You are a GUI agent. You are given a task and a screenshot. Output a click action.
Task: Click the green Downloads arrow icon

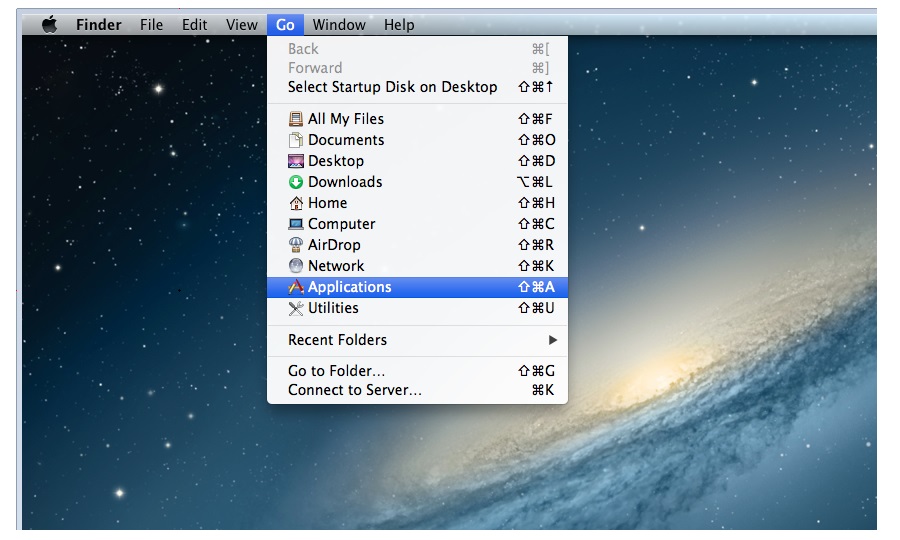(296, 182)
